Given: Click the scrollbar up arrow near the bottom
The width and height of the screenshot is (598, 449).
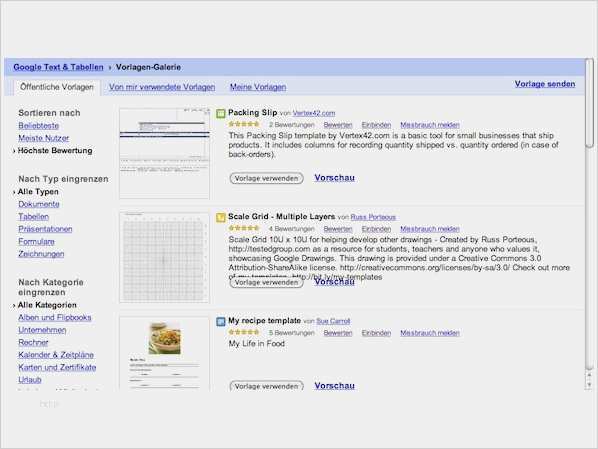Looking at the screenshot, I should point(589,375).
